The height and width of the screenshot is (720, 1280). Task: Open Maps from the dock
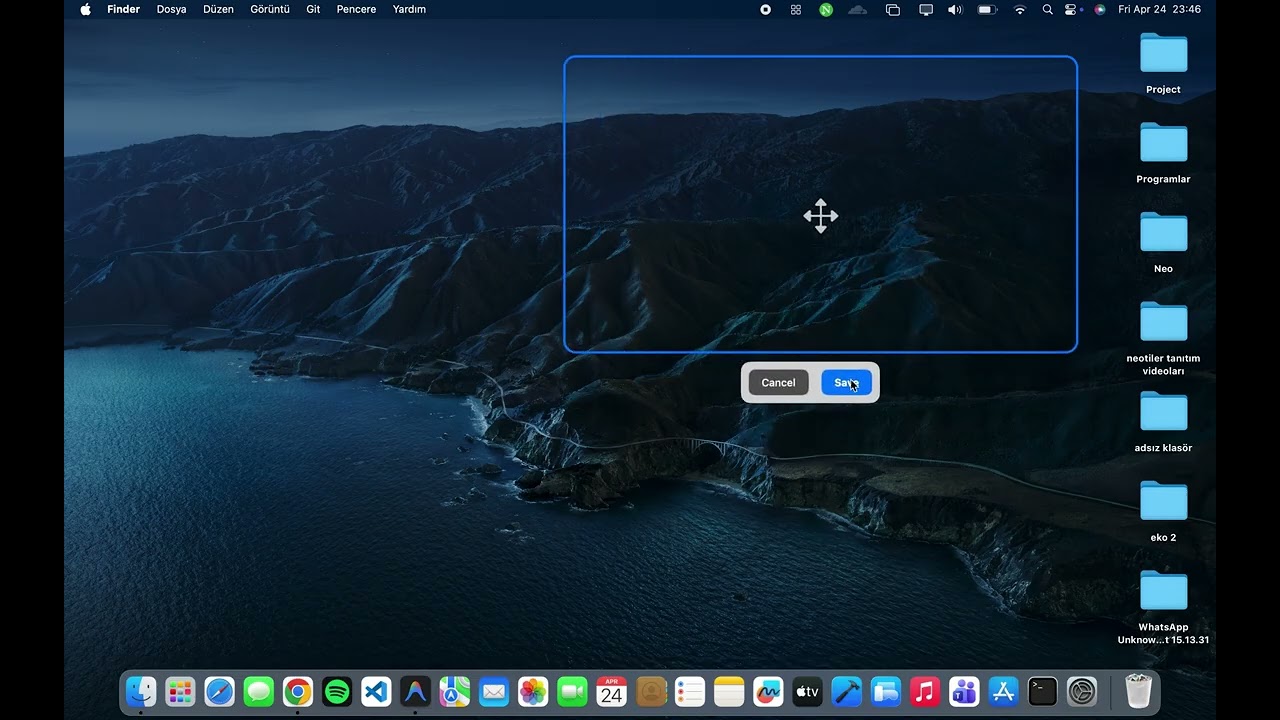(454, 691)
